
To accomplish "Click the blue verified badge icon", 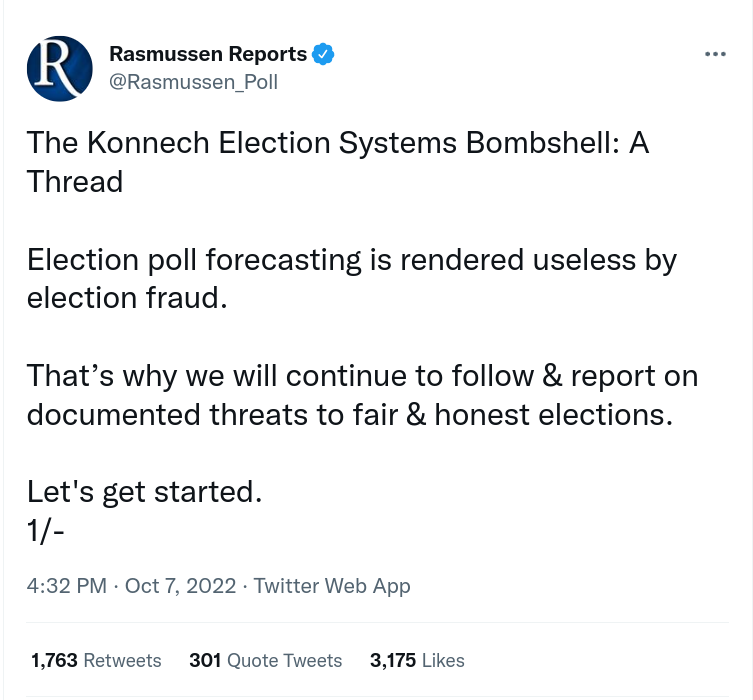I will tap(323, 54).
